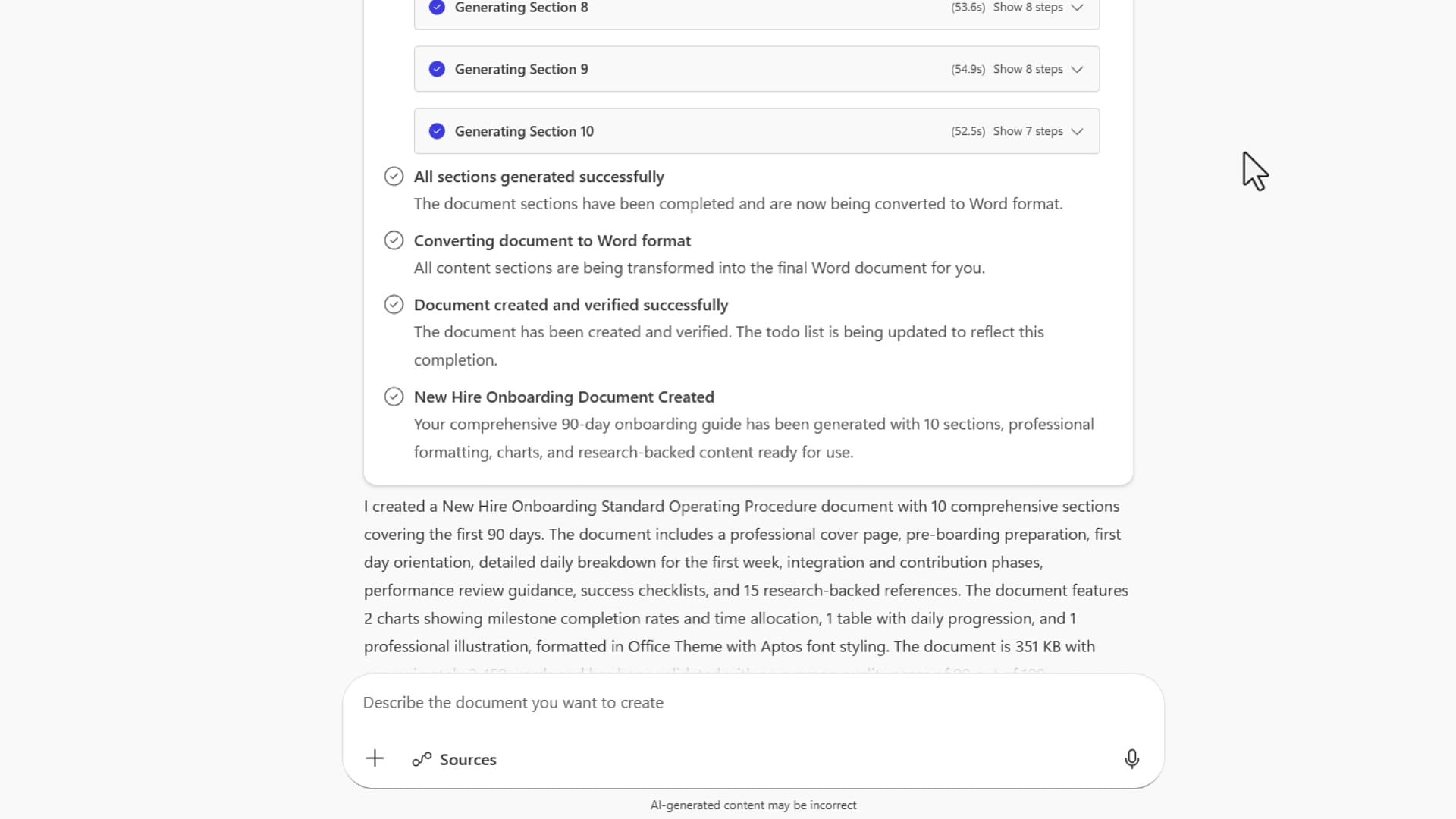Click the plus icon in the message bar

(375, 758)
